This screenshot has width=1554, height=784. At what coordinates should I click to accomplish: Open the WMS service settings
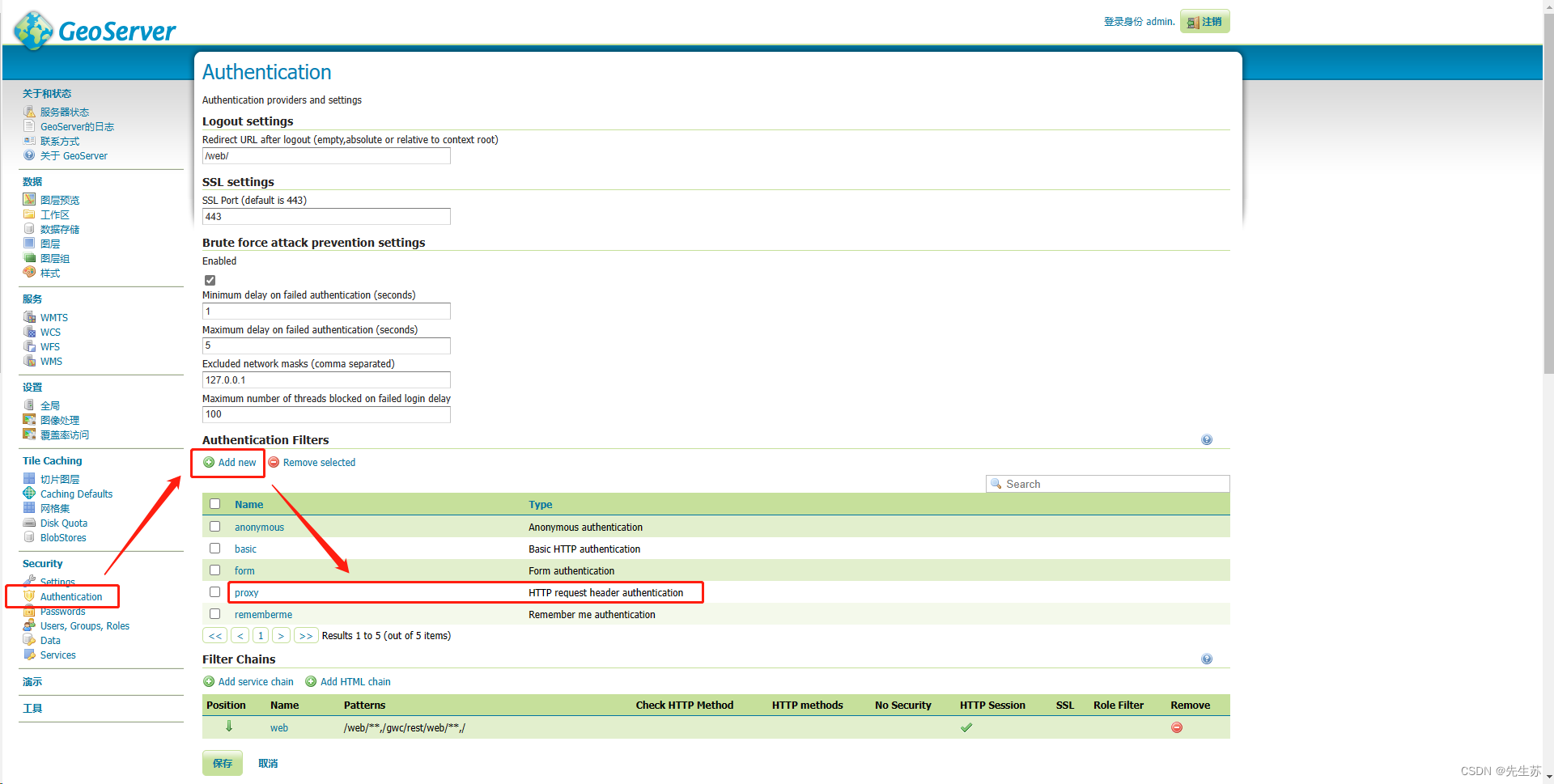[50, 361]
